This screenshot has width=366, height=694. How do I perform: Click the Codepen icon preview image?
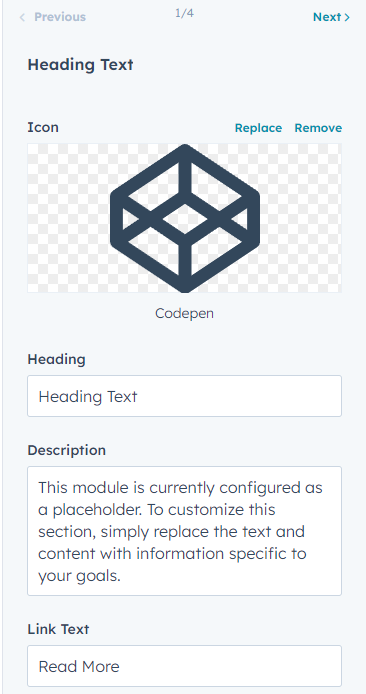185,218
